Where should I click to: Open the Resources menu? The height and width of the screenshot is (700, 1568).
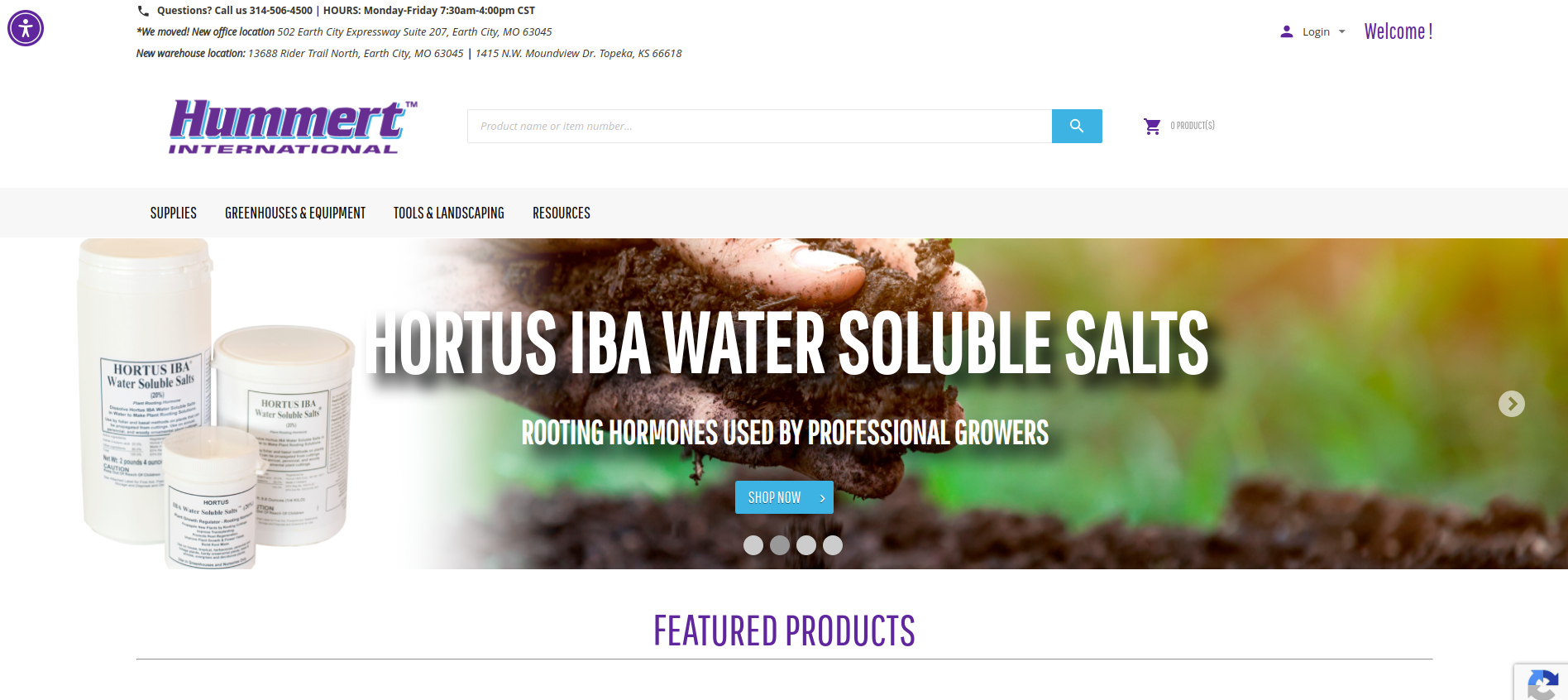[x=562, y=213]
